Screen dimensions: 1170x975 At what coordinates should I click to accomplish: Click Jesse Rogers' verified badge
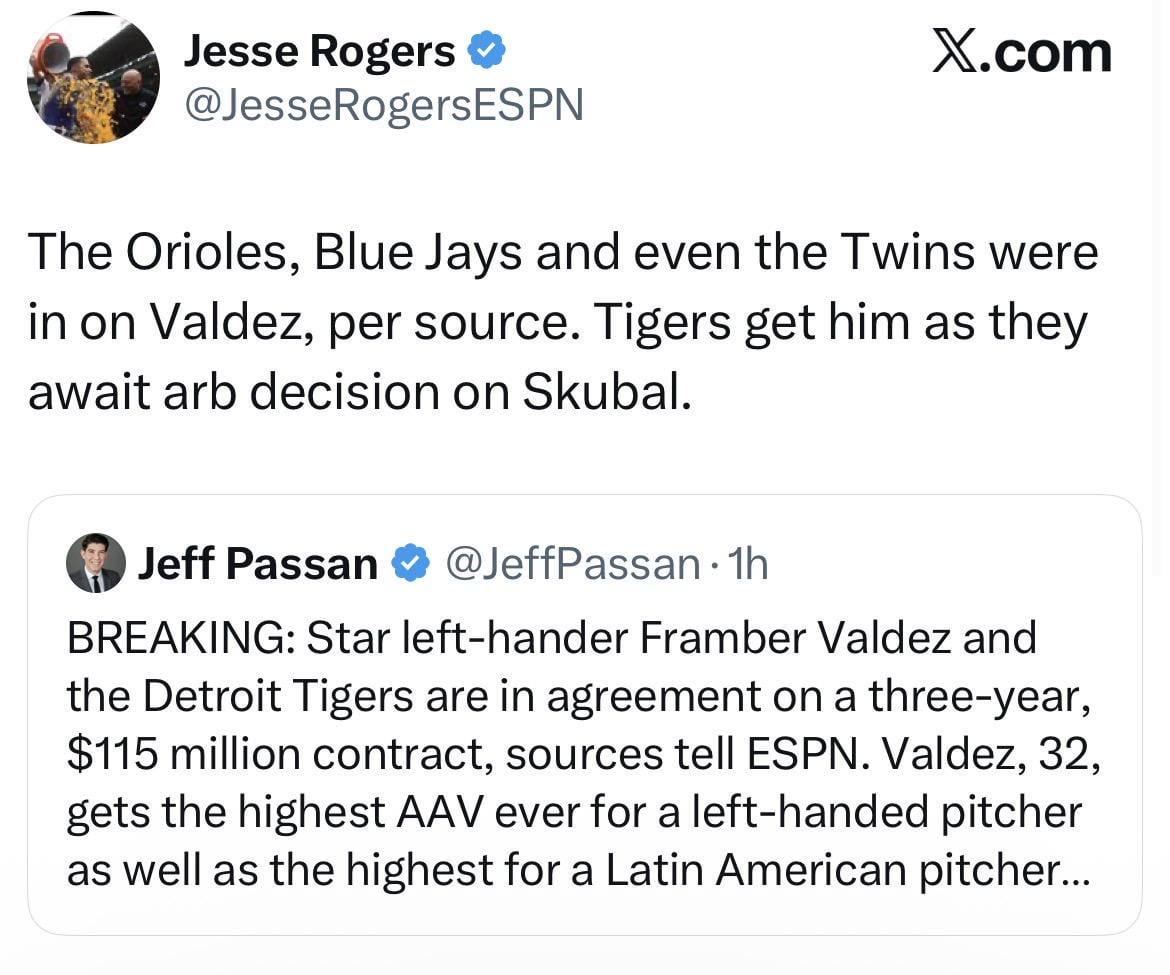pyautogui.click(x=488, y=48)
